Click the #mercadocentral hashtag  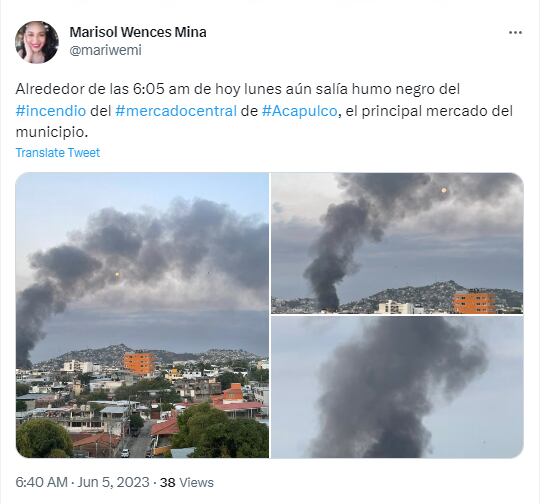tap(176, 111)
